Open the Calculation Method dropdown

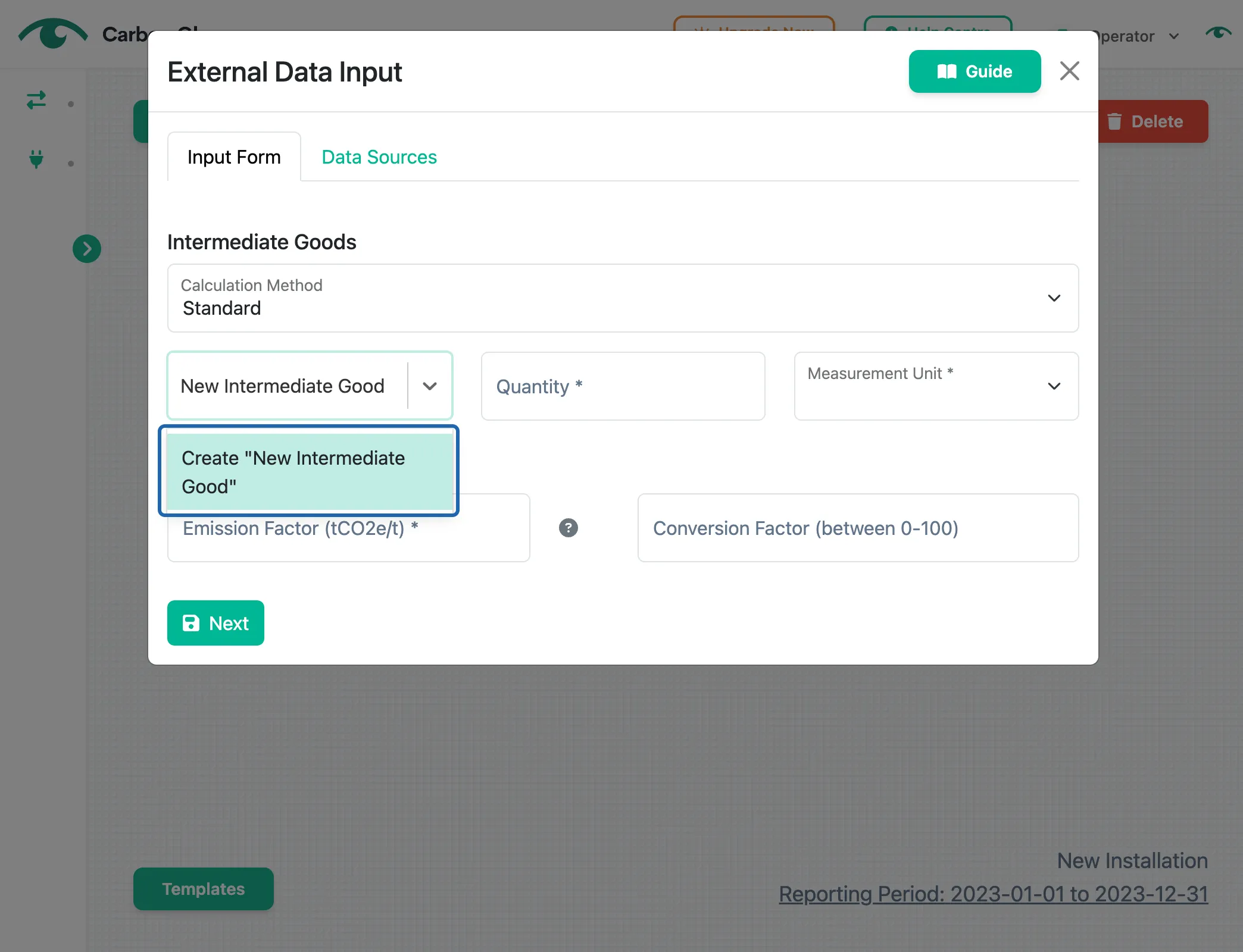pos(623,297)
